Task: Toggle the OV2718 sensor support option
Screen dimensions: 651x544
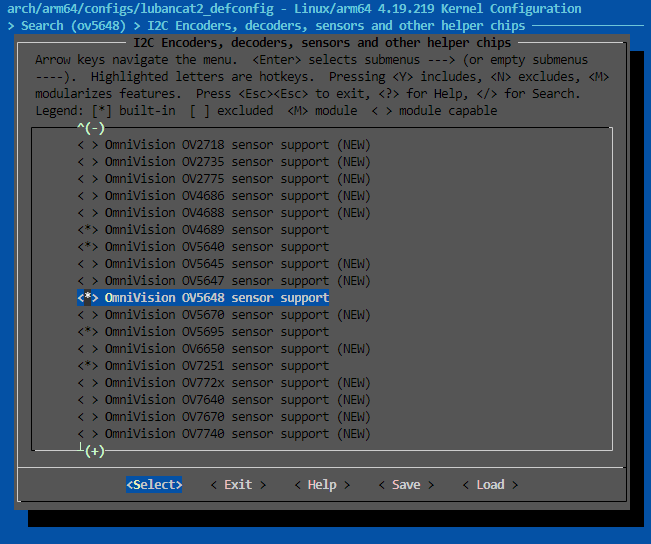Action: pyautogui.click(x=88, y=145)
